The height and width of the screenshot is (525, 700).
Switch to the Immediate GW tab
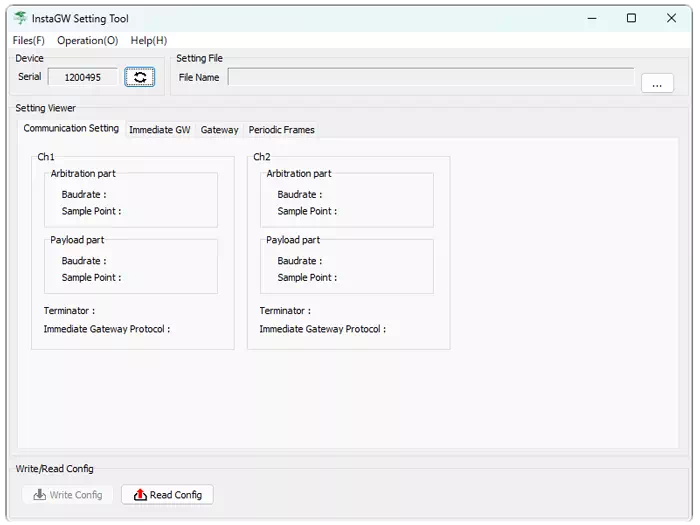click(159, 130)
